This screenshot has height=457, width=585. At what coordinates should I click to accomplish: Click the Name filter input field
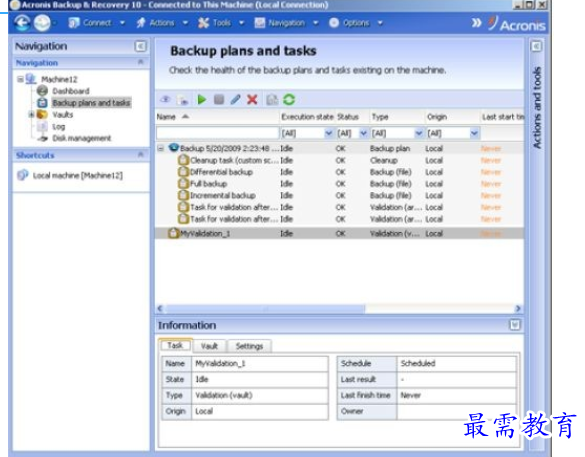click(x=218, y=133)
